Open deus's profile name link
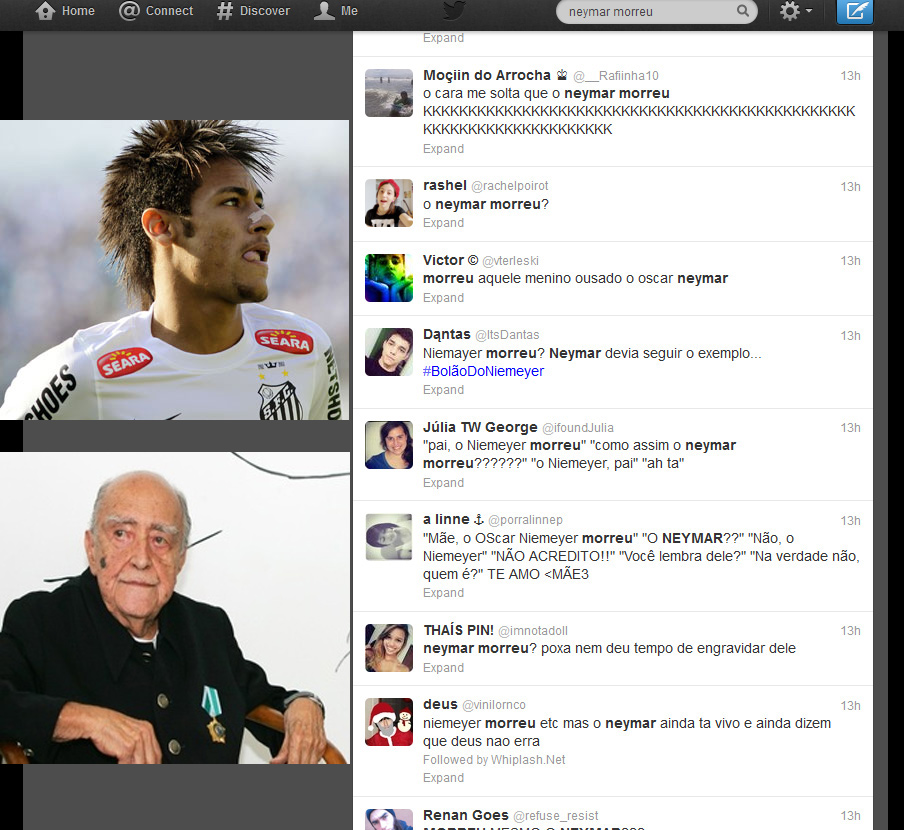The height and width of the screenshot is (830, 904). tap(440, 704)
